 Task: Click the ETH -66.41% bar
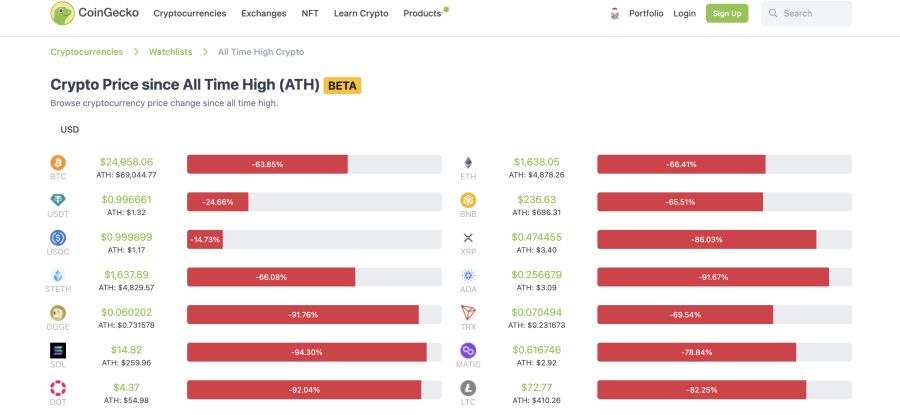[x=724, y=164]
